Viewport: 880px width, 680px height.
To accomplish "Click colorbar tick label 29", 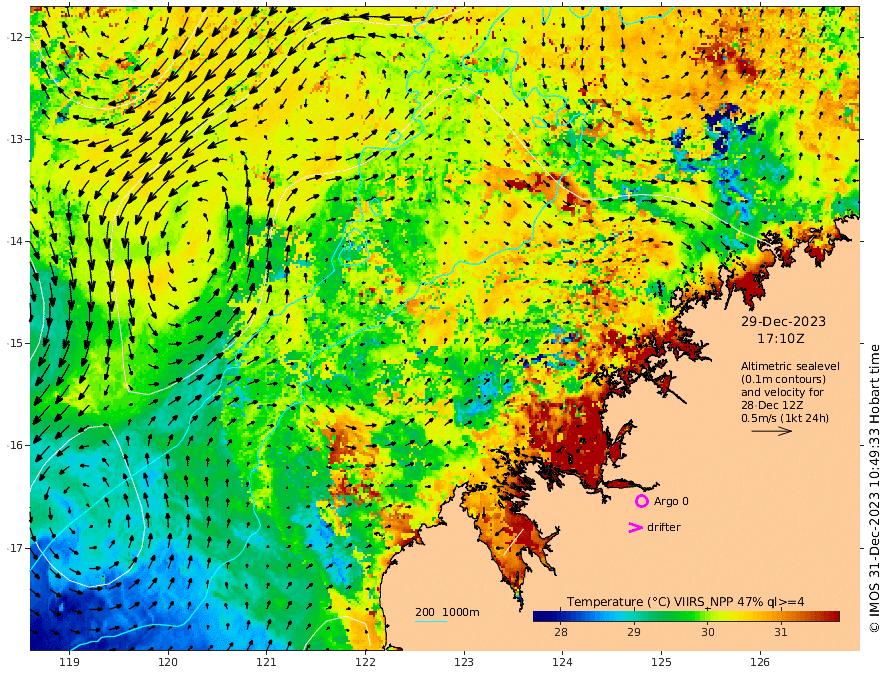I will click(x=634, y=632).
